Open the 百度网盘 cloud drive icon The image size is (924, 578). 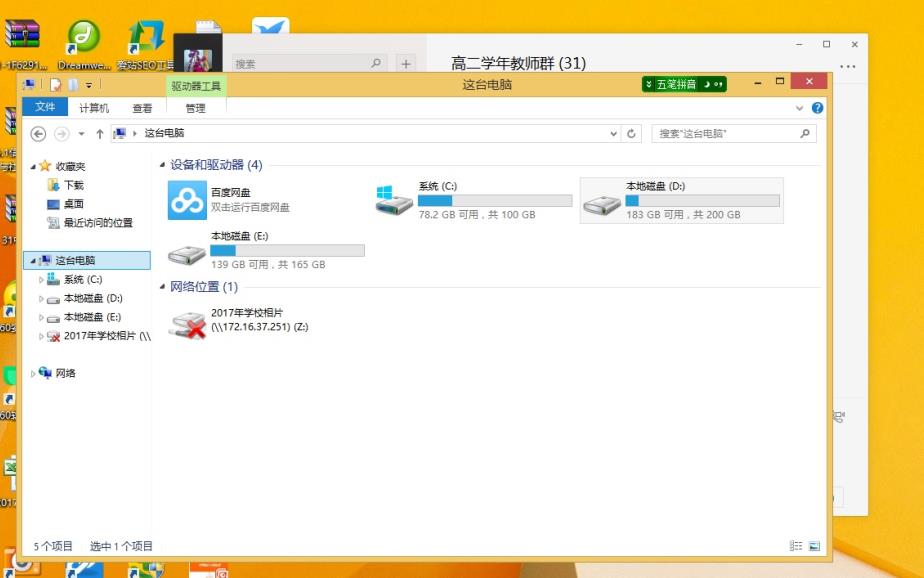pos(187,200)
